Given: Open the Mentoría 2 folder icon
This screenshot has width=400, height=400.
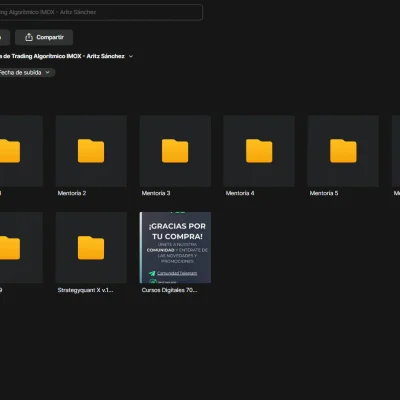Looking at the screenshot, I should point(91,151).
